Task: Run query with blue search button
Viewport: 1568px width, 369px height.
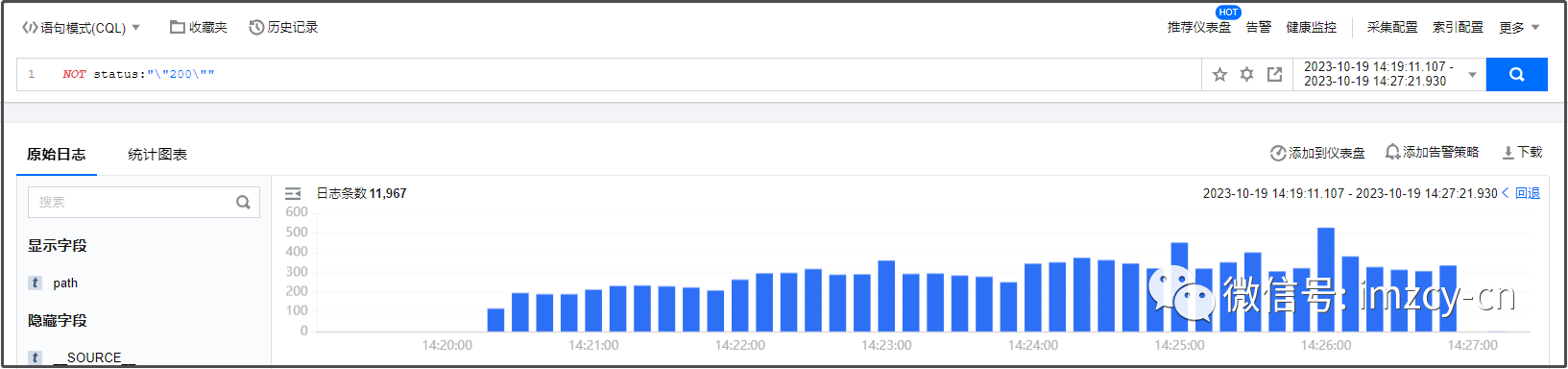Action: [x=1516, y=74]
